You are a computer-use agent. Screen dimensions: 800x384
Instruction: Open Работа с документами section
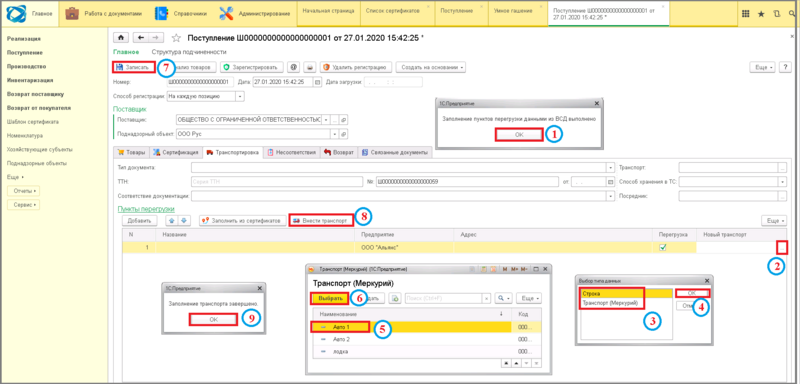(x=104, y=14)
